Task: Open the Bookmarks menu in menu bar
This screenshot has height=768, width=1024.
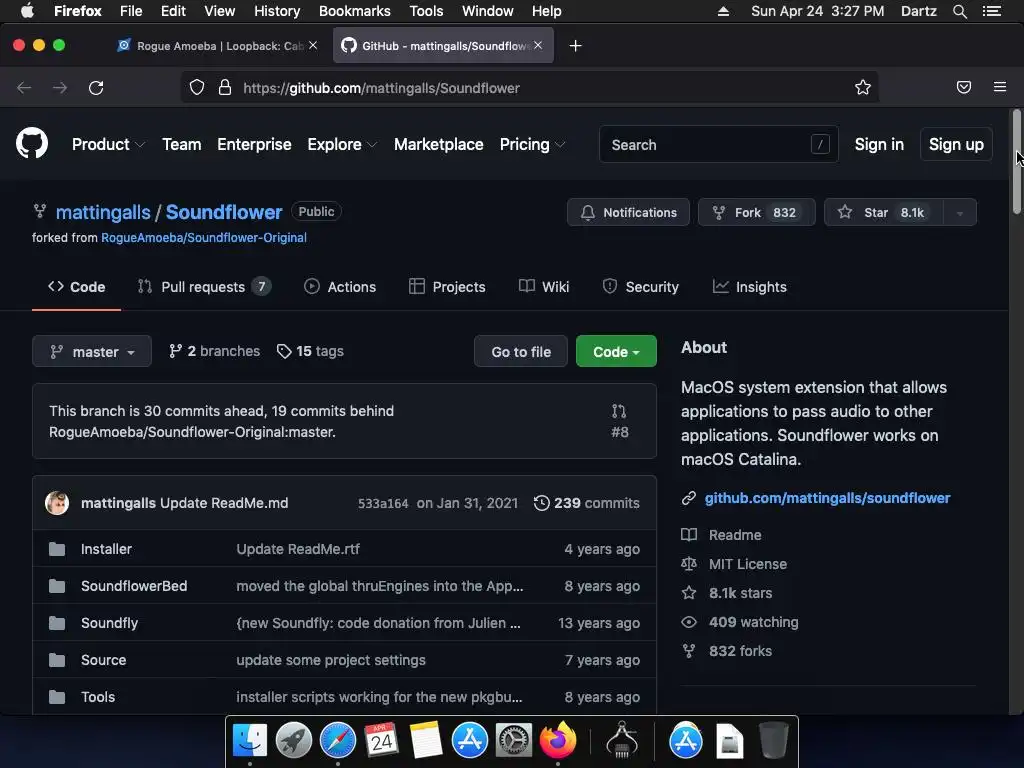Action: (x=355, y=11)
